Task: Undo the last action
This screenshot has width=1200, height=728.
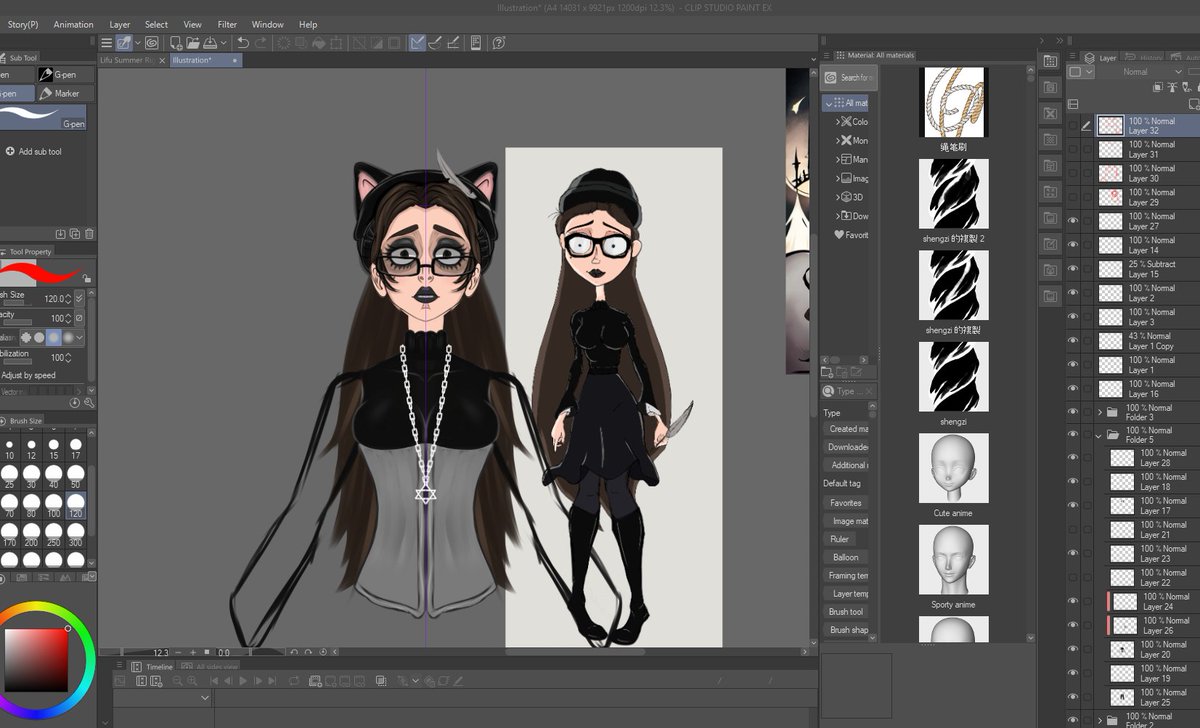Action: (x=243, y=43)
